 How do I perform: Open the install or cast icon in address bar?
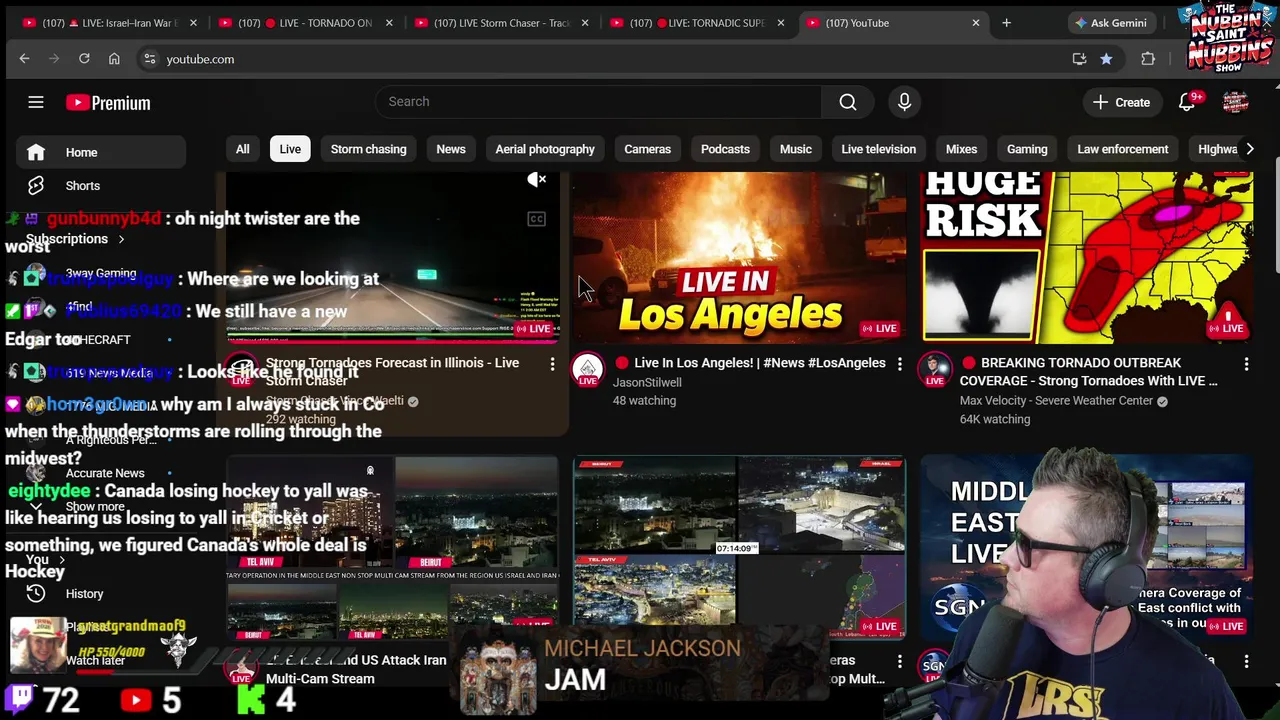tap(1079, 59)
